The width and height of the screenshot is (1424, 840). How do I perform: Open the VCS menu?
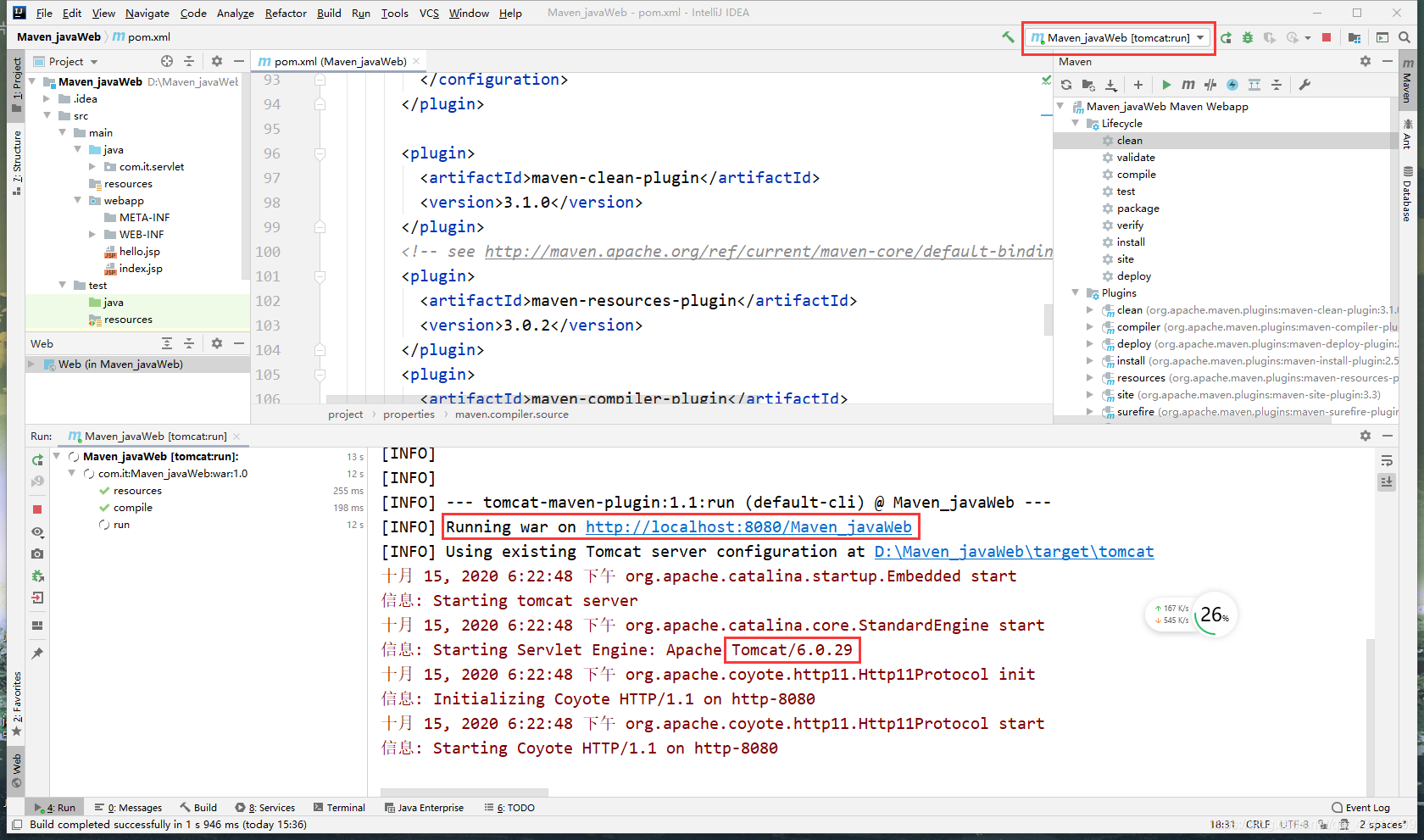[429, 13]
